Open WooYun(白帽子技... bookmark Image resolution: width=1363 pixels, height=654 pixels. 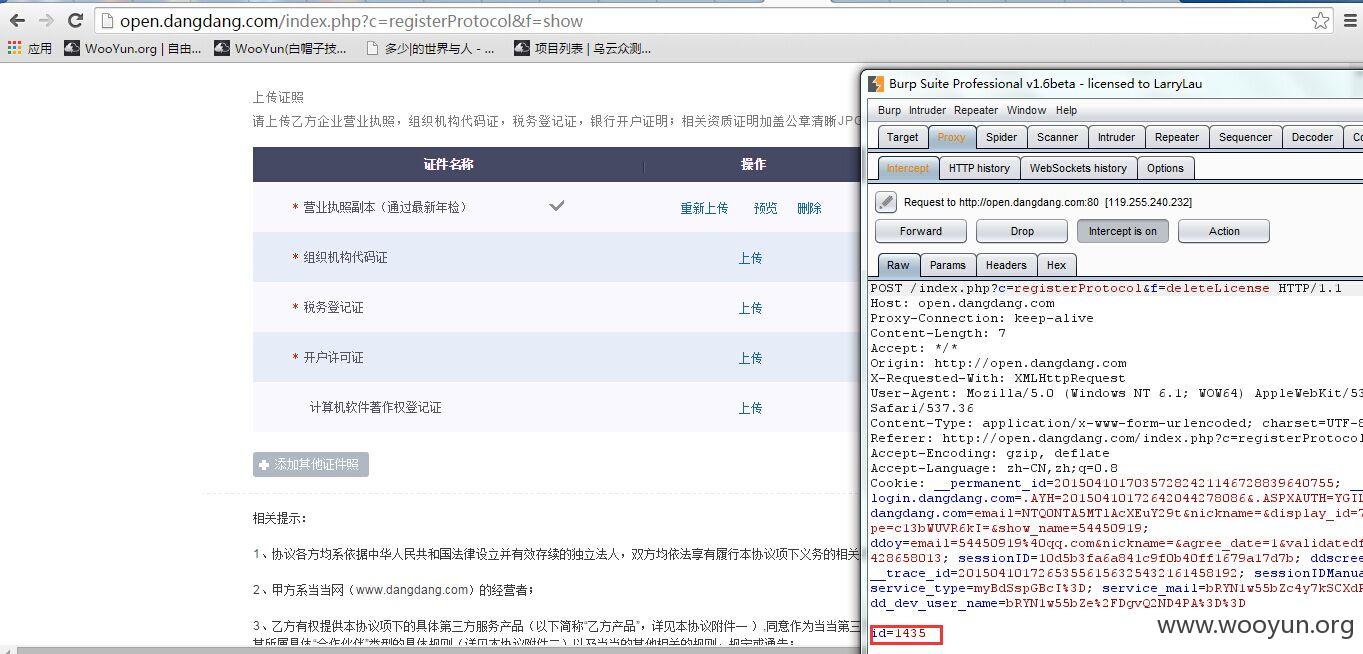(281, 48)
